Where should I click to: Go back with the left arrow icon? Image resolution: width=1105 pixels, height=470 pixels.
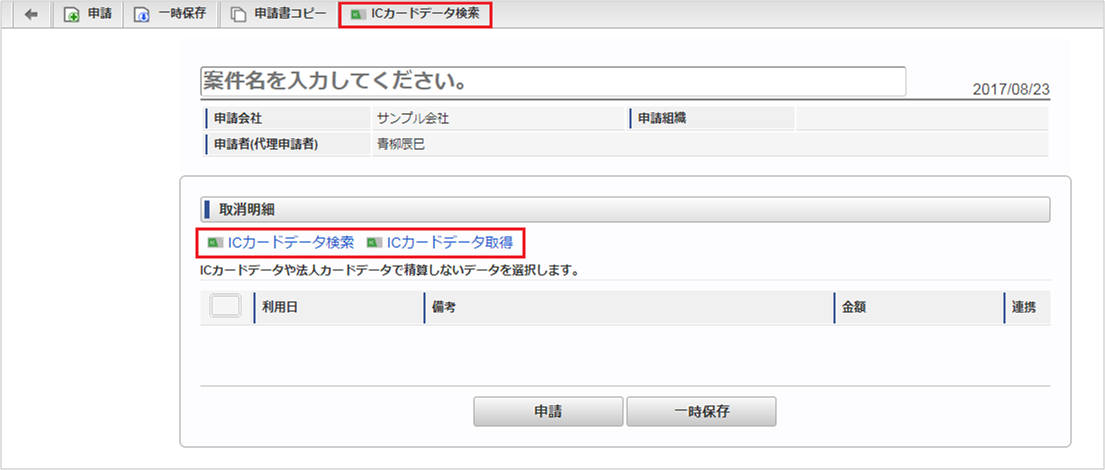(30, 15)
